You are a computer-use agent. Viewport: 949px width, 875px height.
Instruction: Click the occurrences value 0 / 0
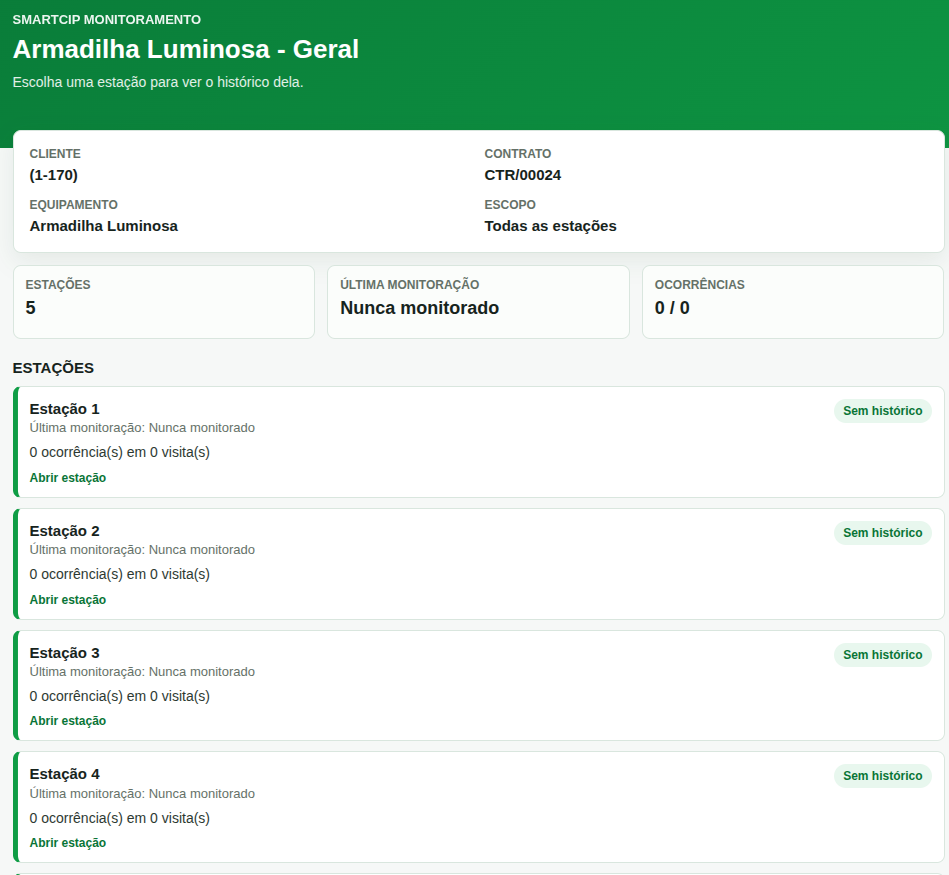pos(672,307)
